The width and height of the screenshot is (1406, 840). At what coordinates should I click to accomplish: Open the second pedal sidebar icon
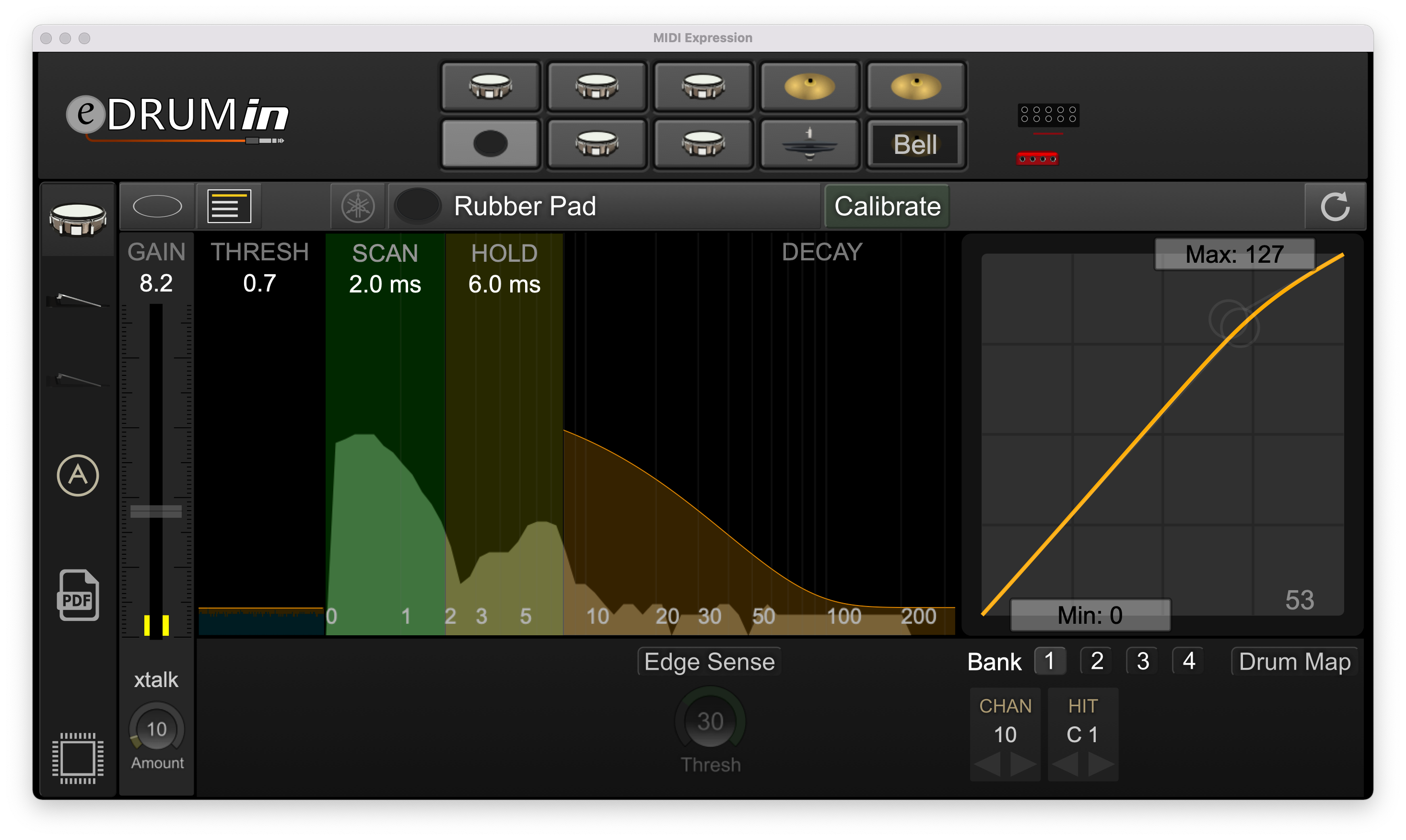pos(78,380)
